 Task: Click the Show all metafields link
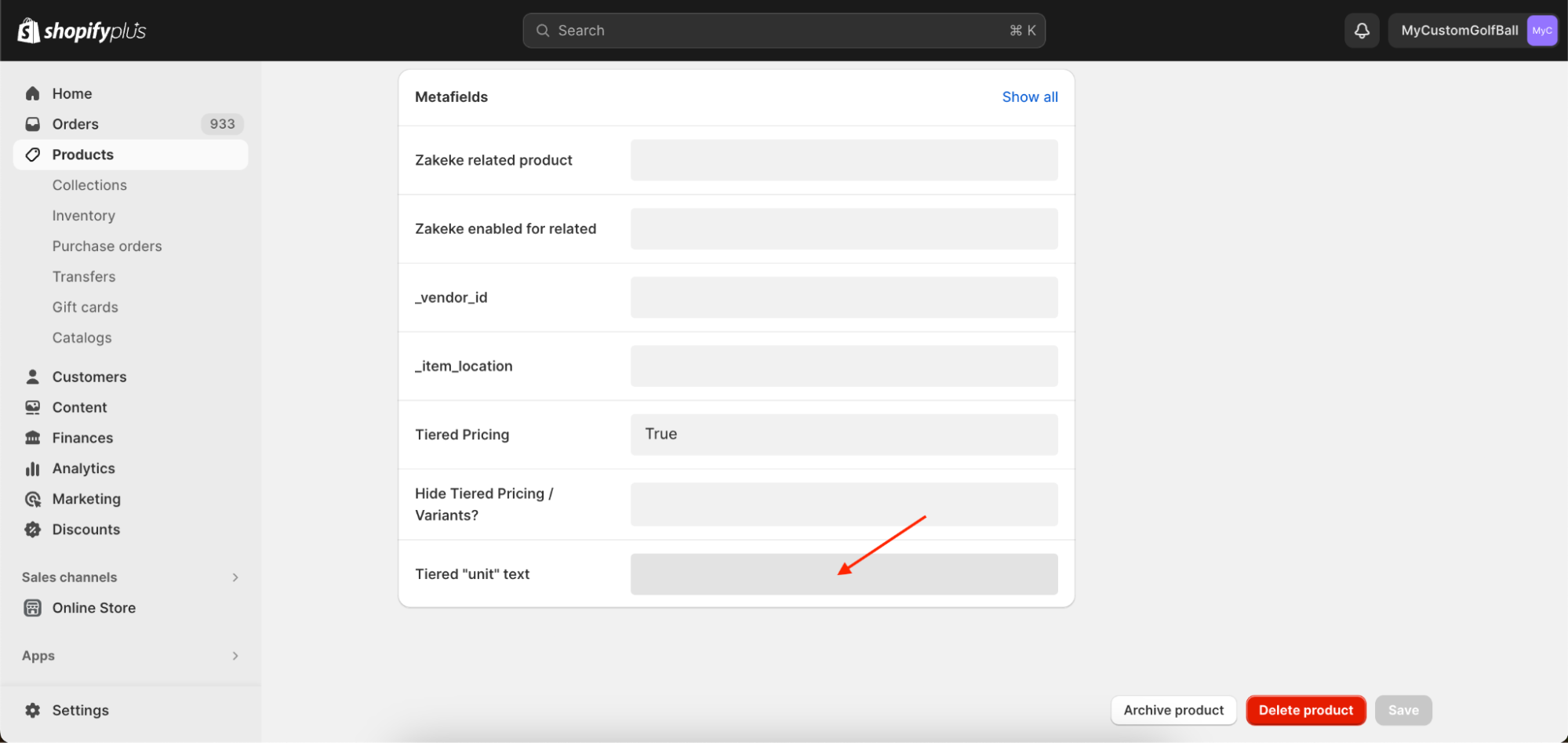coord(1029,97)
